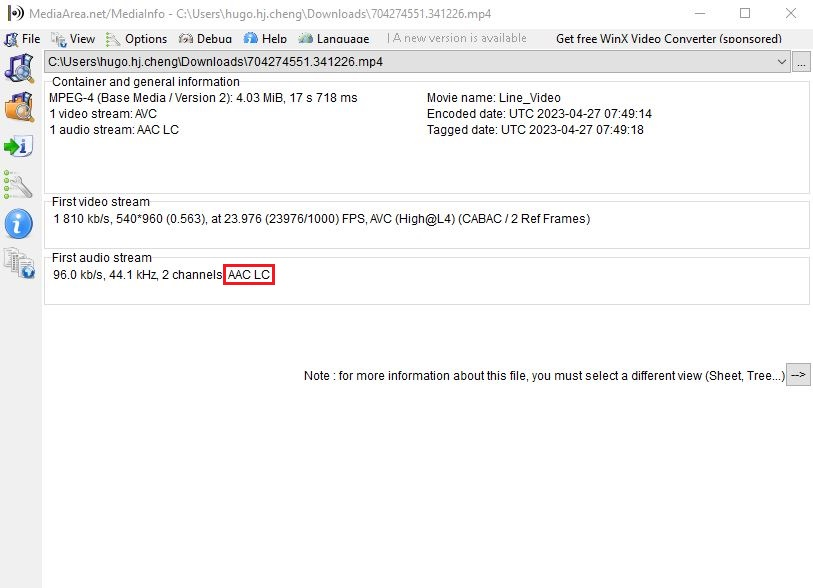813x588 pixels.
Task: Click the '1 810 kb/s, 540*960' video stream line
Action: [321, 219]
